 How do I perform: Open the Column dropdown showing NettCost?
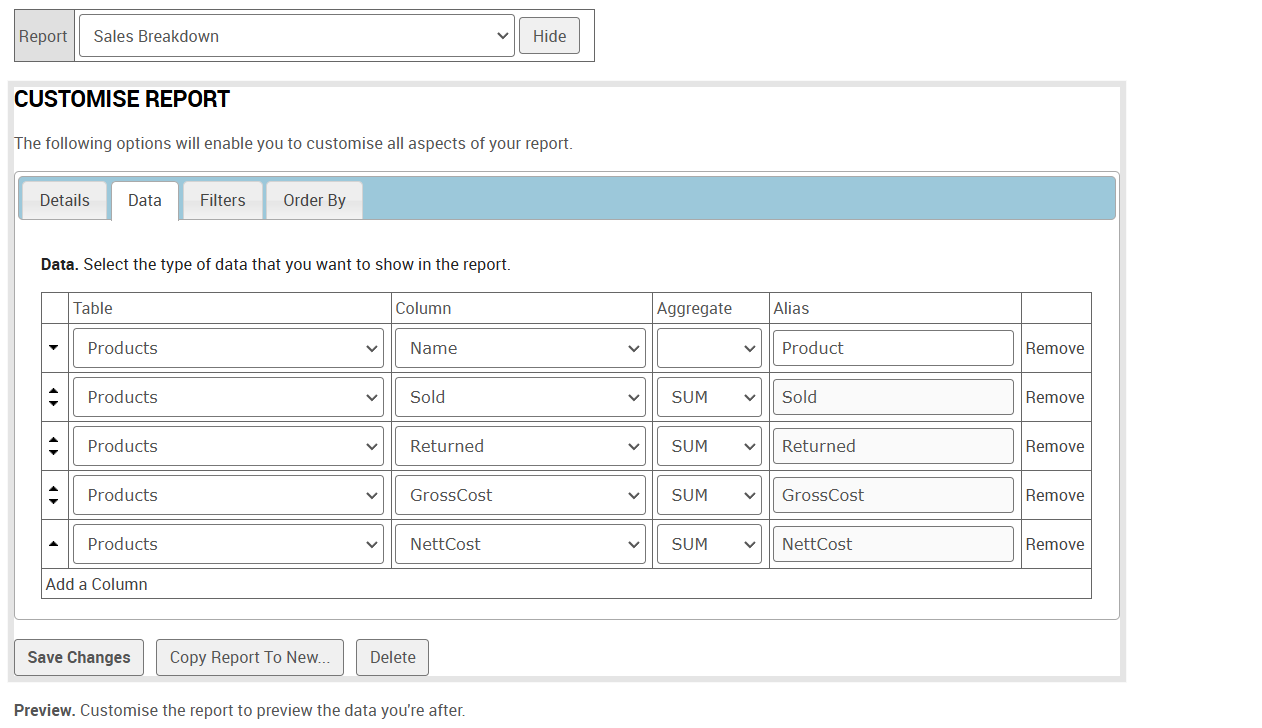(x=520, y=544)
